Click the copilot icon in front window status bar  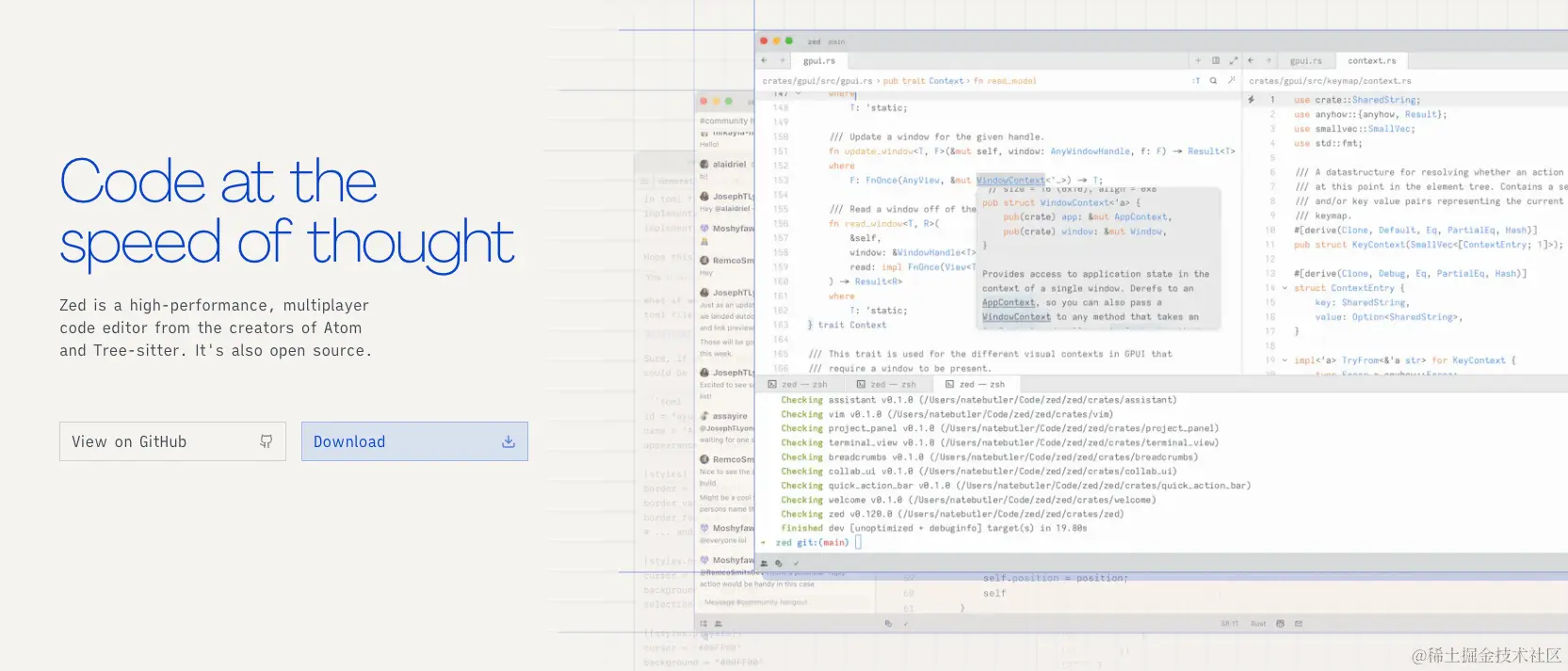(779, 563)
